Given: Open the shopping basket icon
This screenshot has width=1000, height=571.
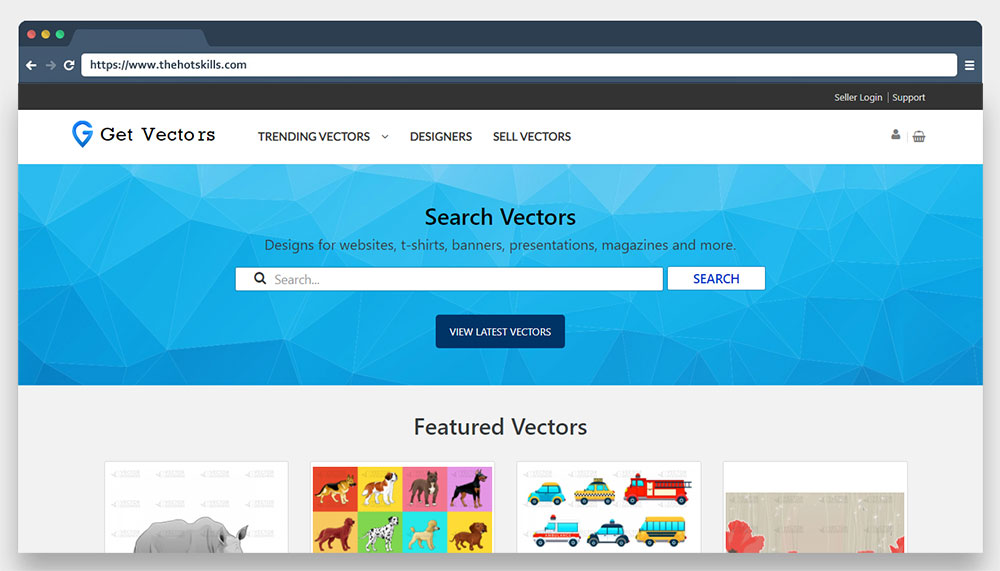Looking at the screenshot, I should [x=918, y=136].
